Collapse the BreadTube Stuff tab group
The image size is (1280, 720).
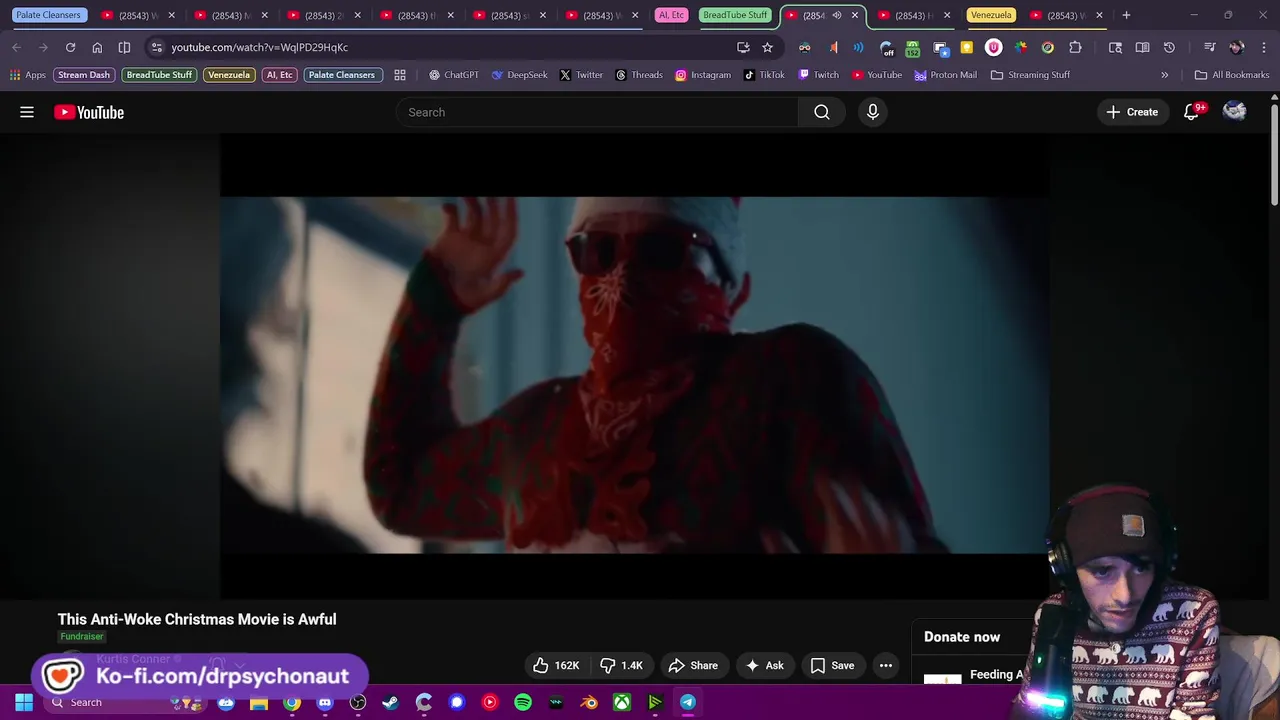click(734, 15)
